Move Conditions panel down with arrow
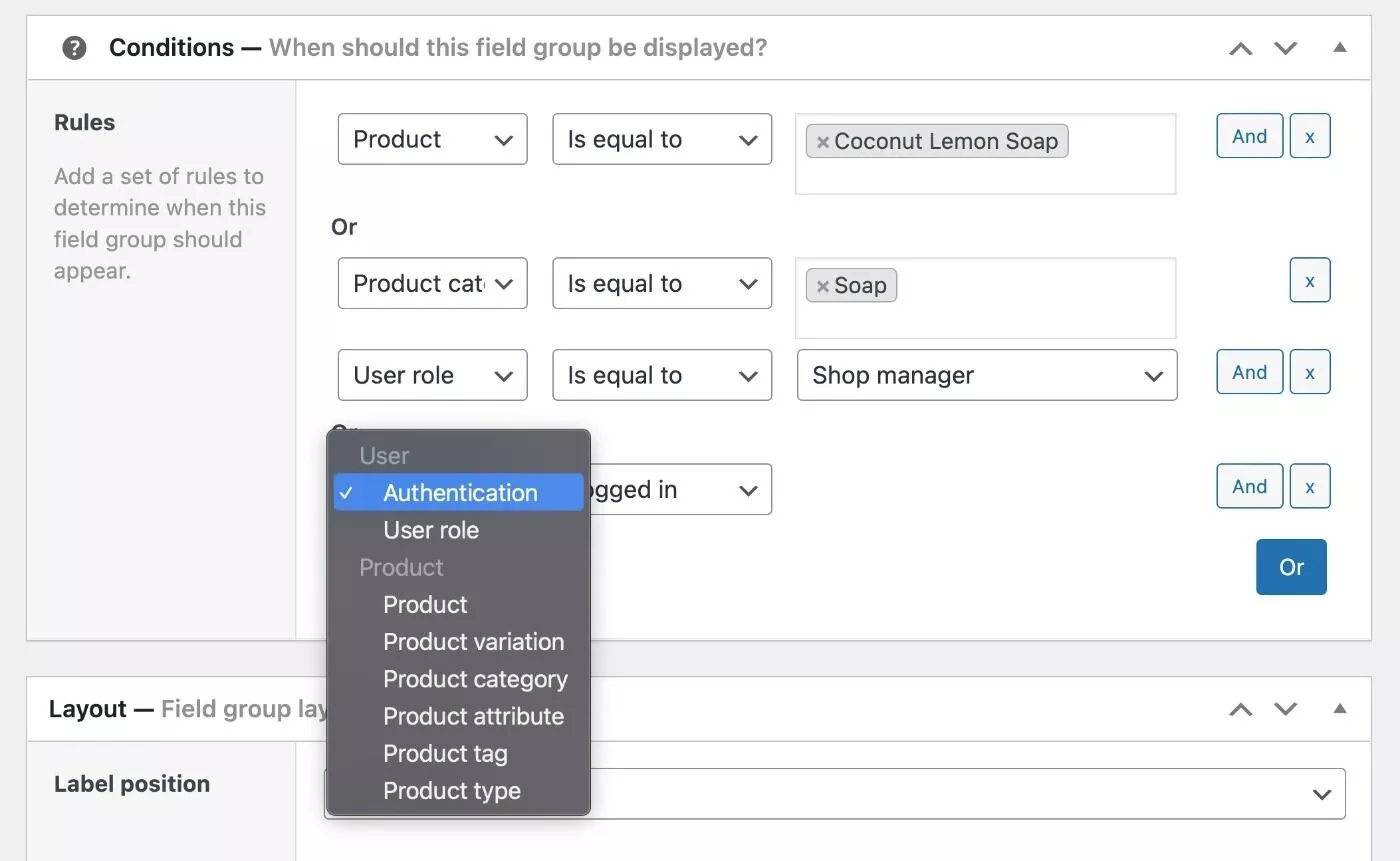 (x=1285, y=48)
